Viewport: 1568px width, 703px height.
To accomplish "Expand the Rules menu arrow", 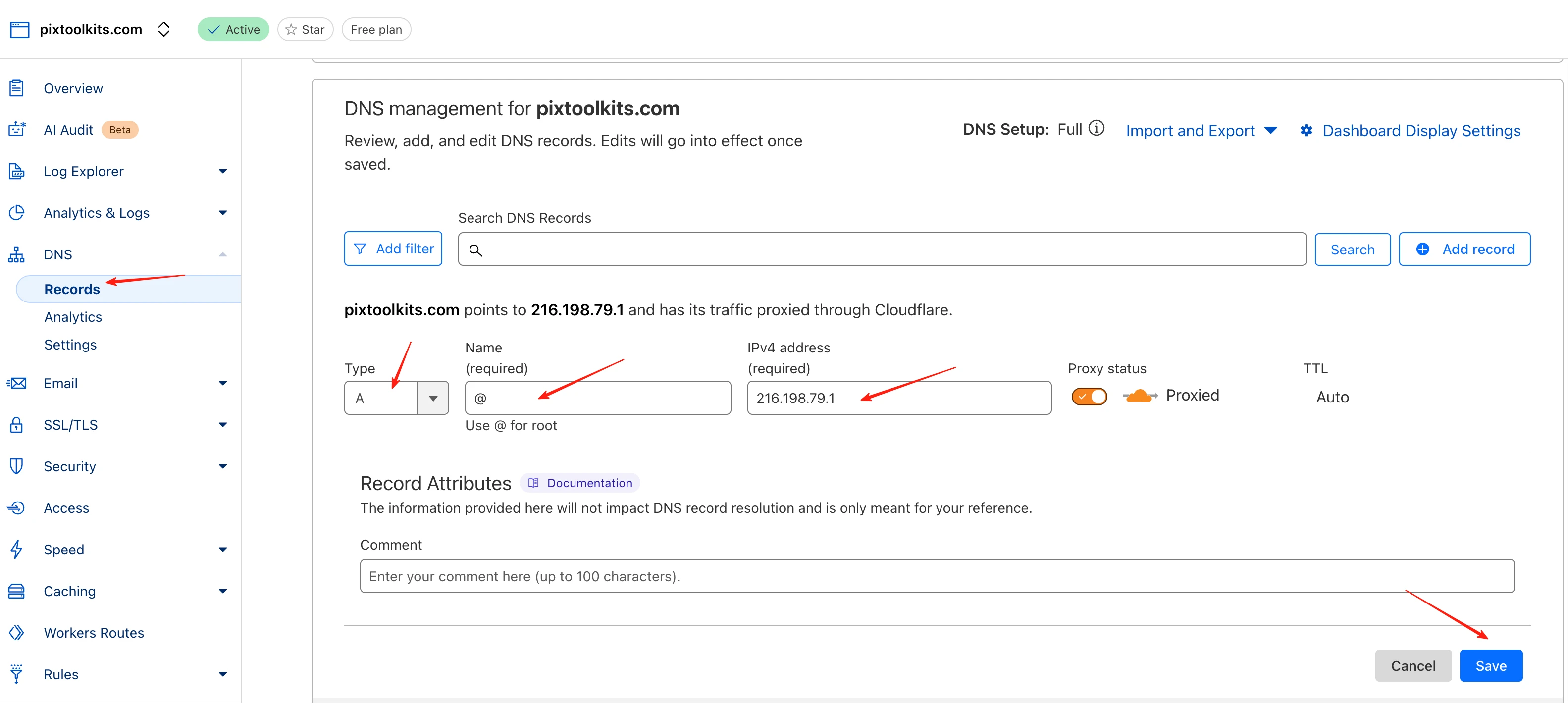I will (x=223, y=674).
